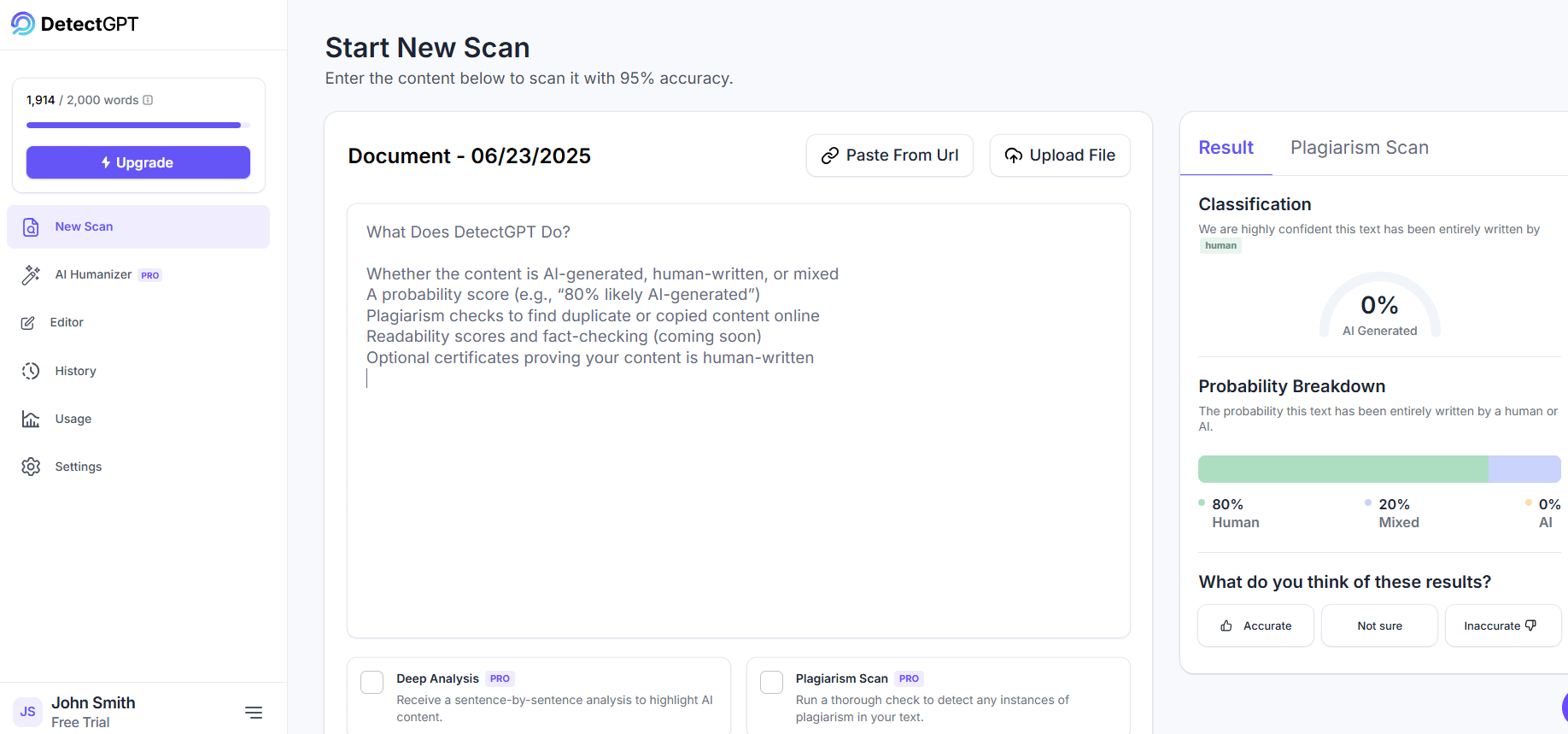
Task: Open the AI Humanizer magic wand icon
Action: tap(31, 274)
